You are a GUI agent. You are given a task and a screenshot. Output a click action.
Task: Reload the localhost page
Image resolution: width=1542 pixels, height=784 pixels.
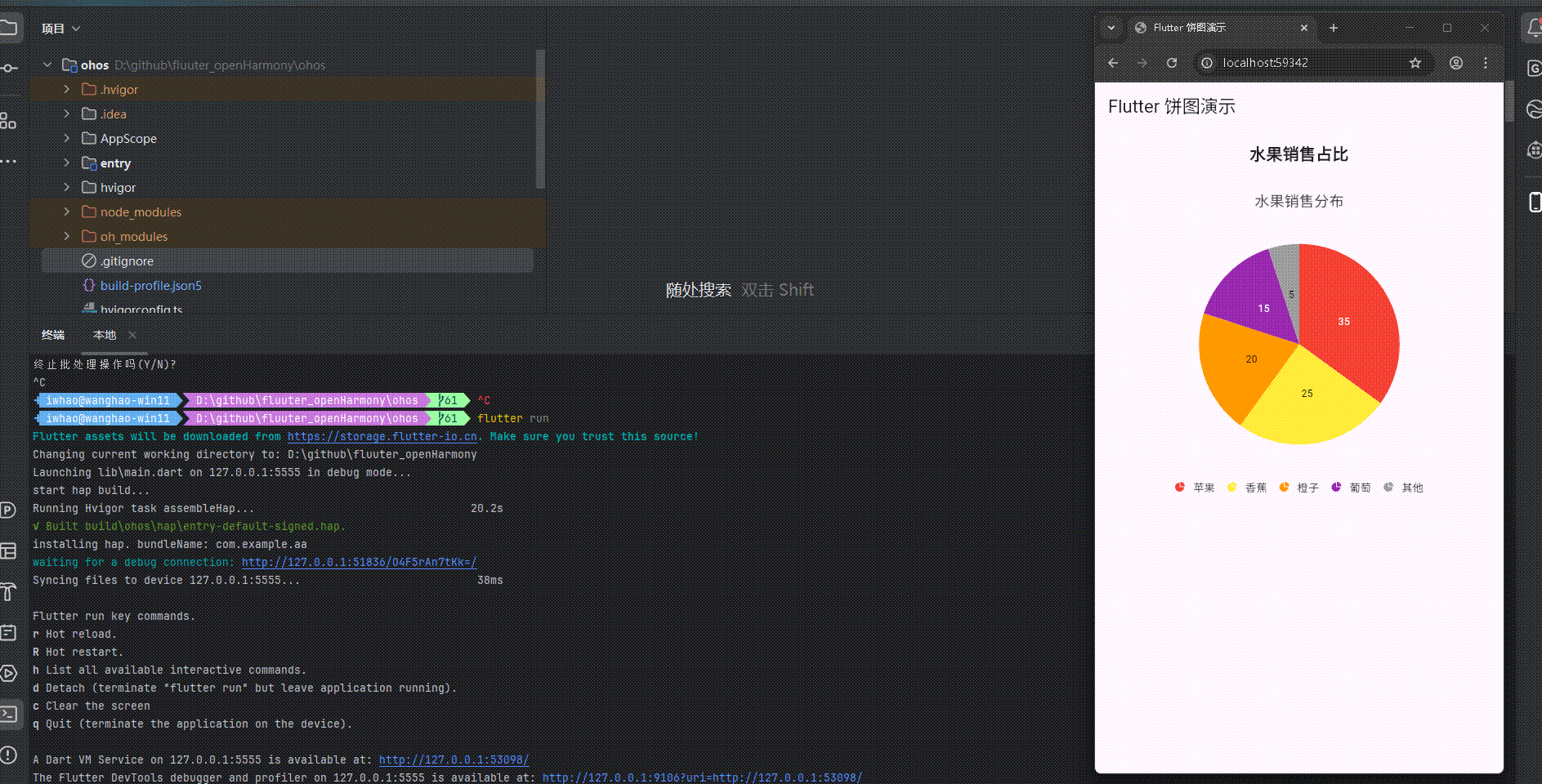point(1172,63)
